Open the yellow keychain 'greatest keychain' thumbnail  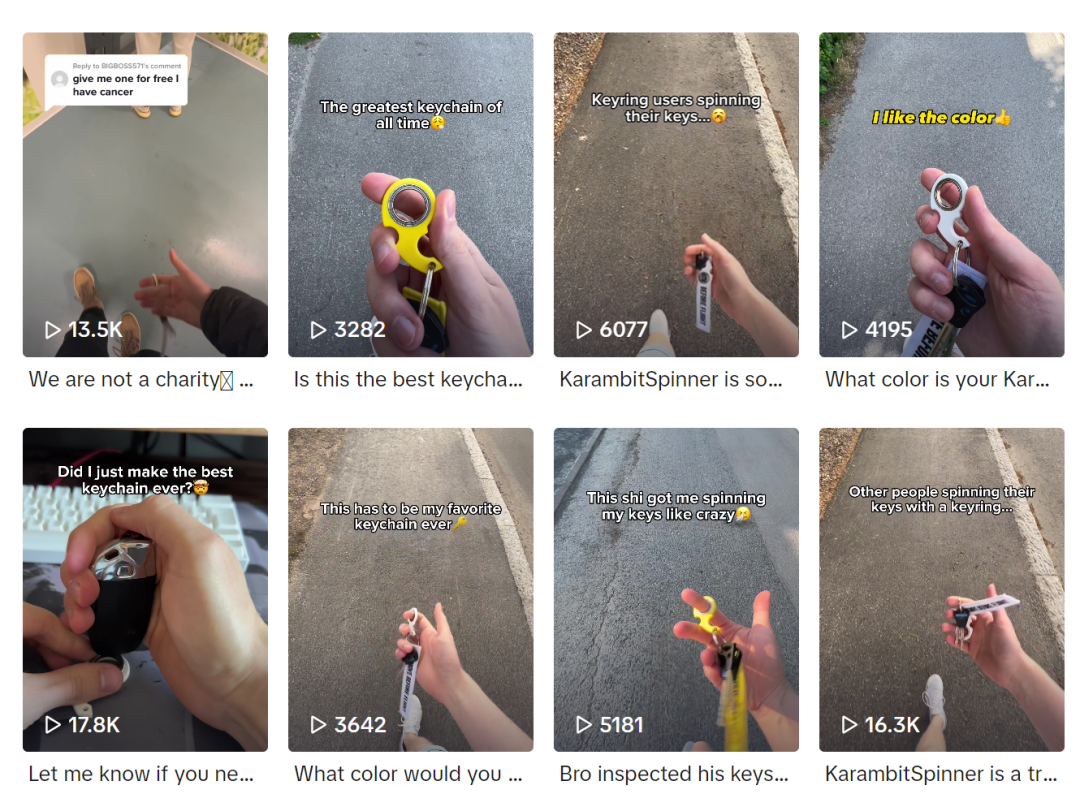pos(411,194)
